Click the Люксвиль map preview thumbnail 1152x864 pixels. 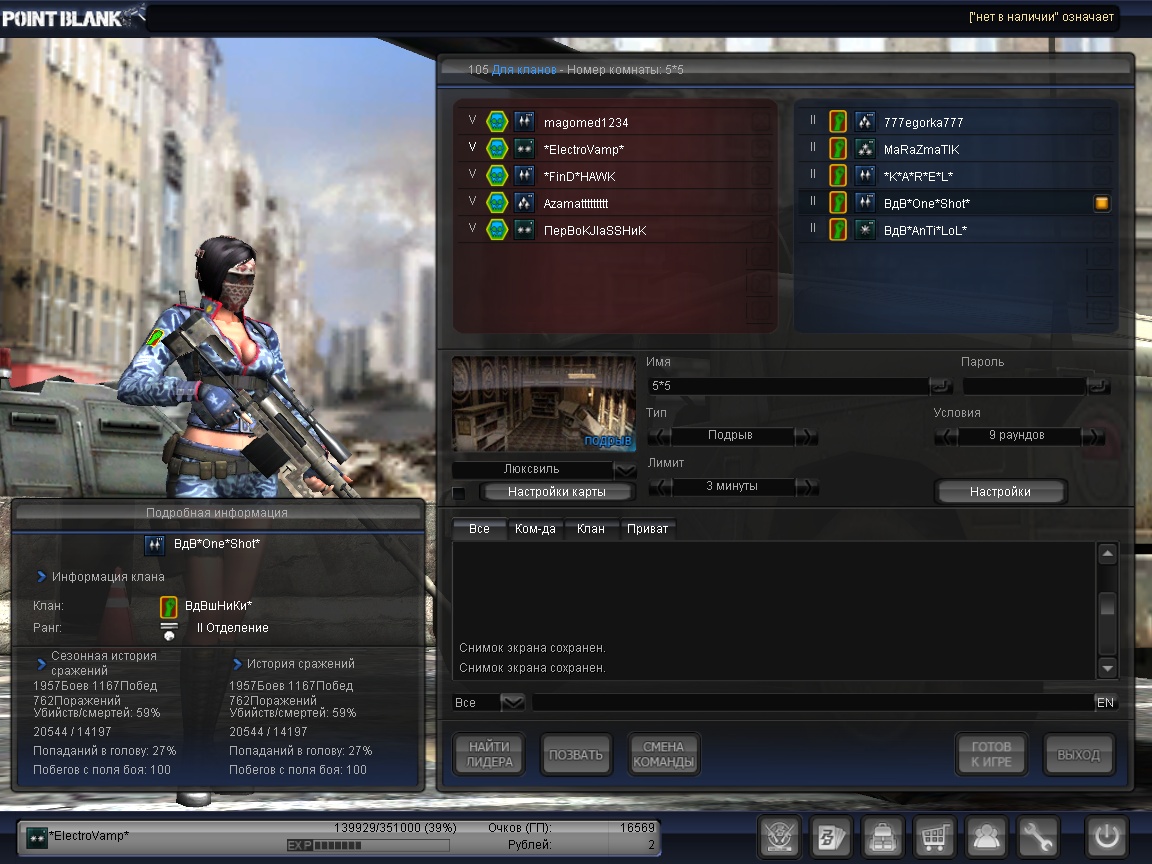(544, 404)
